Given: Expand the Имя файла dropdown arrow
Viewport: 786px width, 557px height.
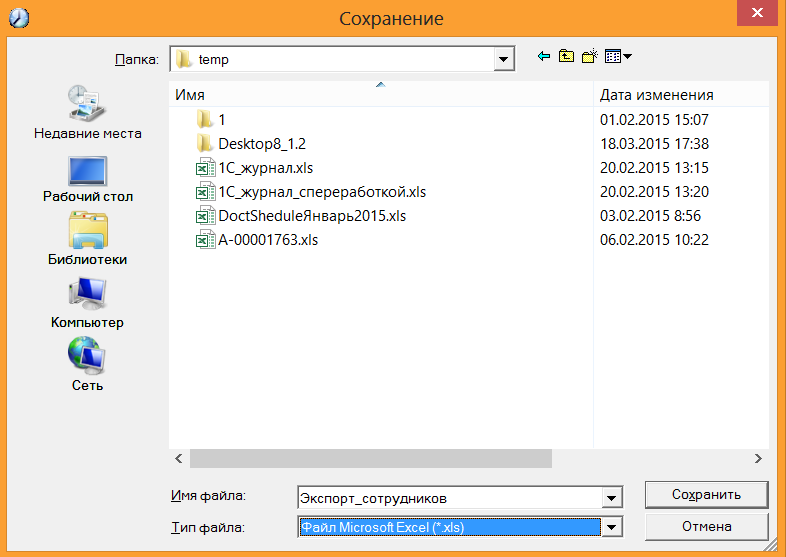Looking at the screenshot, I should pyautogui.click(x=612, y=498).
